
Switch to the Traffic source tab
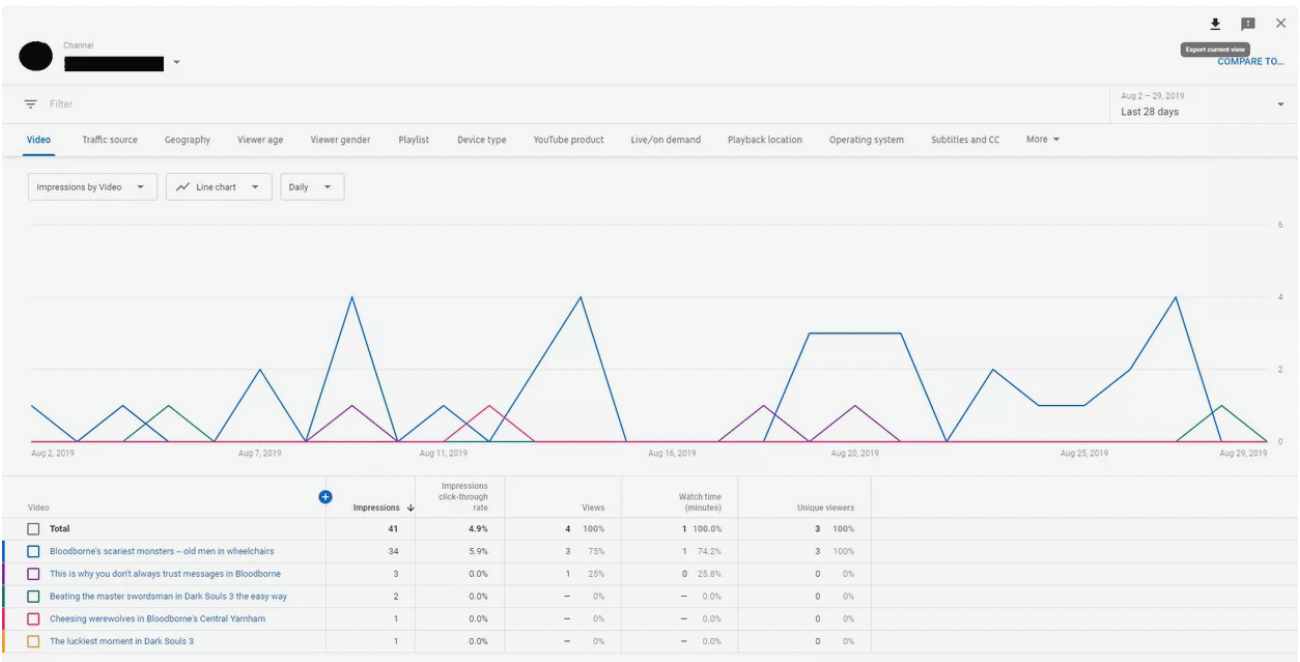[110, 140]
